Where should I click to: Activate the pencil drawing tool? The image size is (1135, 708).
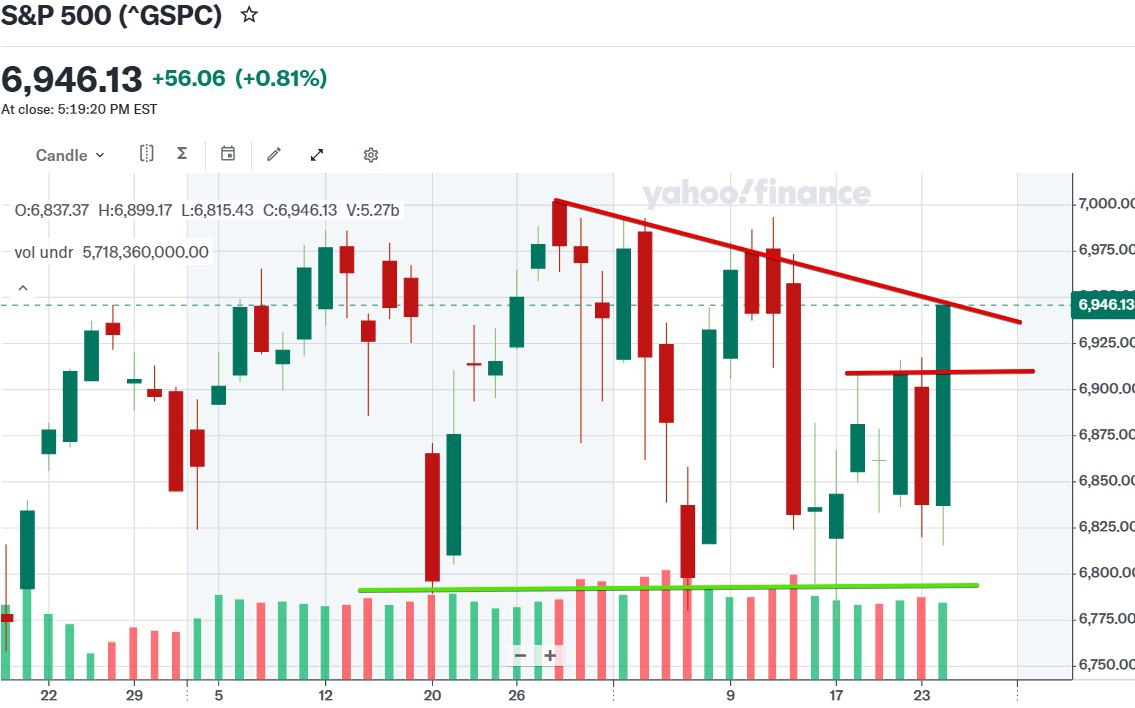point(274,155)
